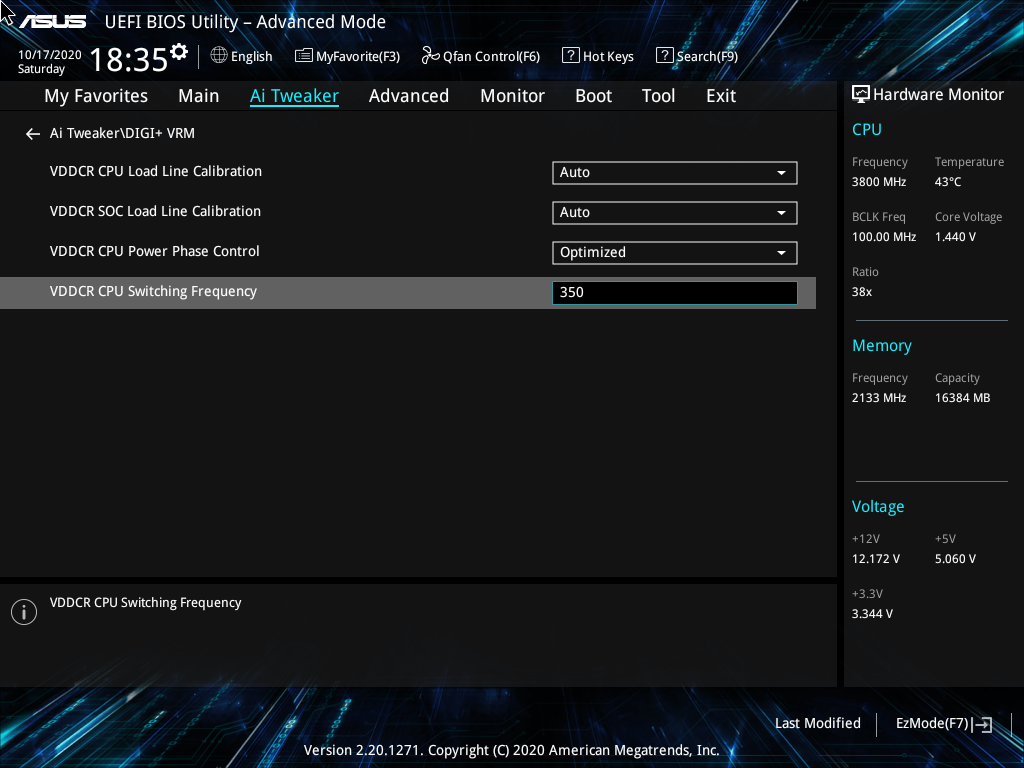1024x768 pixels.
Task: Click the Ai Tweaker\DIGI+ VRM breadcrumb text
Action: click(x=122, y=133)
